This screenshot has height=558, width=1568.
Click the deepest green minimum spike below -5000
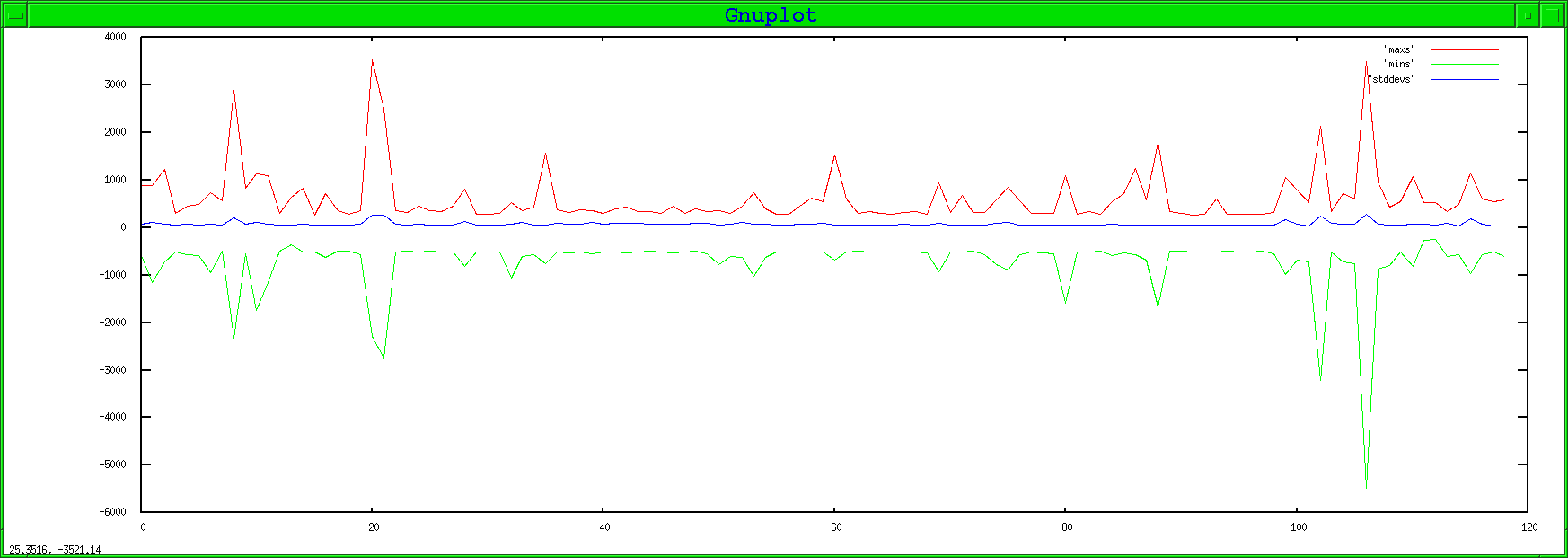click(1366, 486)
